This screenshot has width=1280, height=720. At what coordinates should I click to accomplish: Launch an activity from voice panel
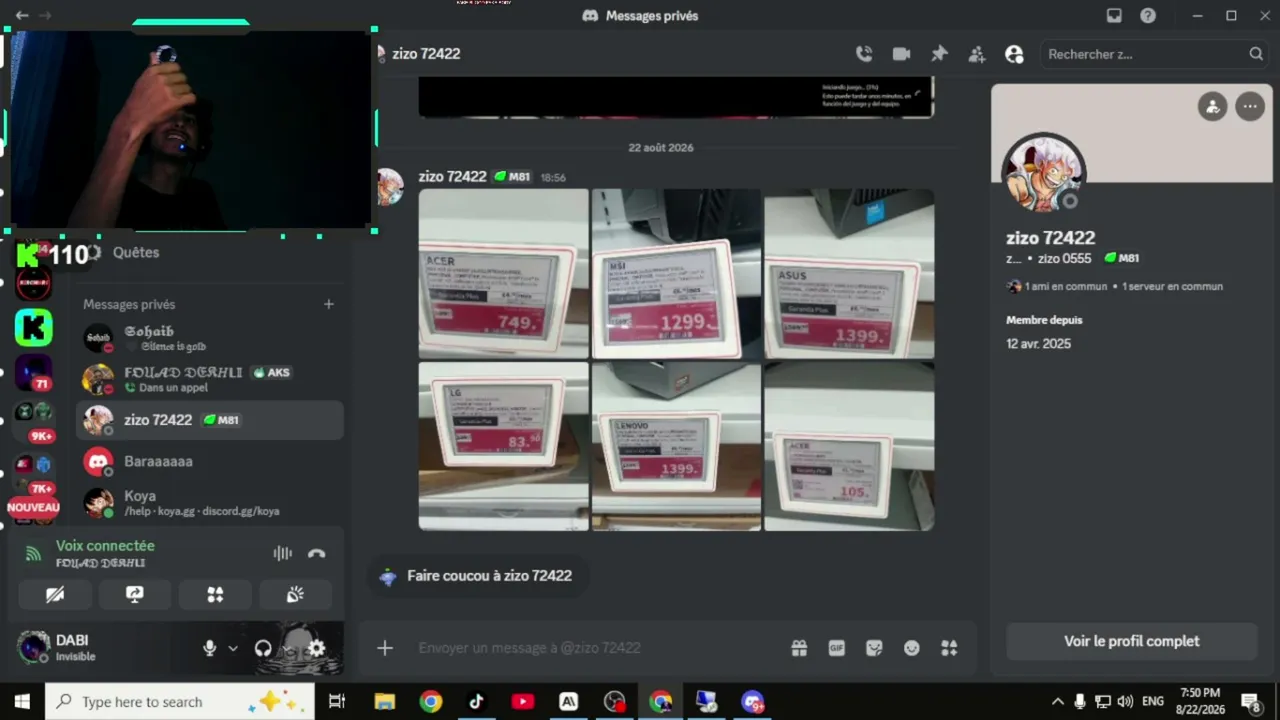(x=215, y=594)
